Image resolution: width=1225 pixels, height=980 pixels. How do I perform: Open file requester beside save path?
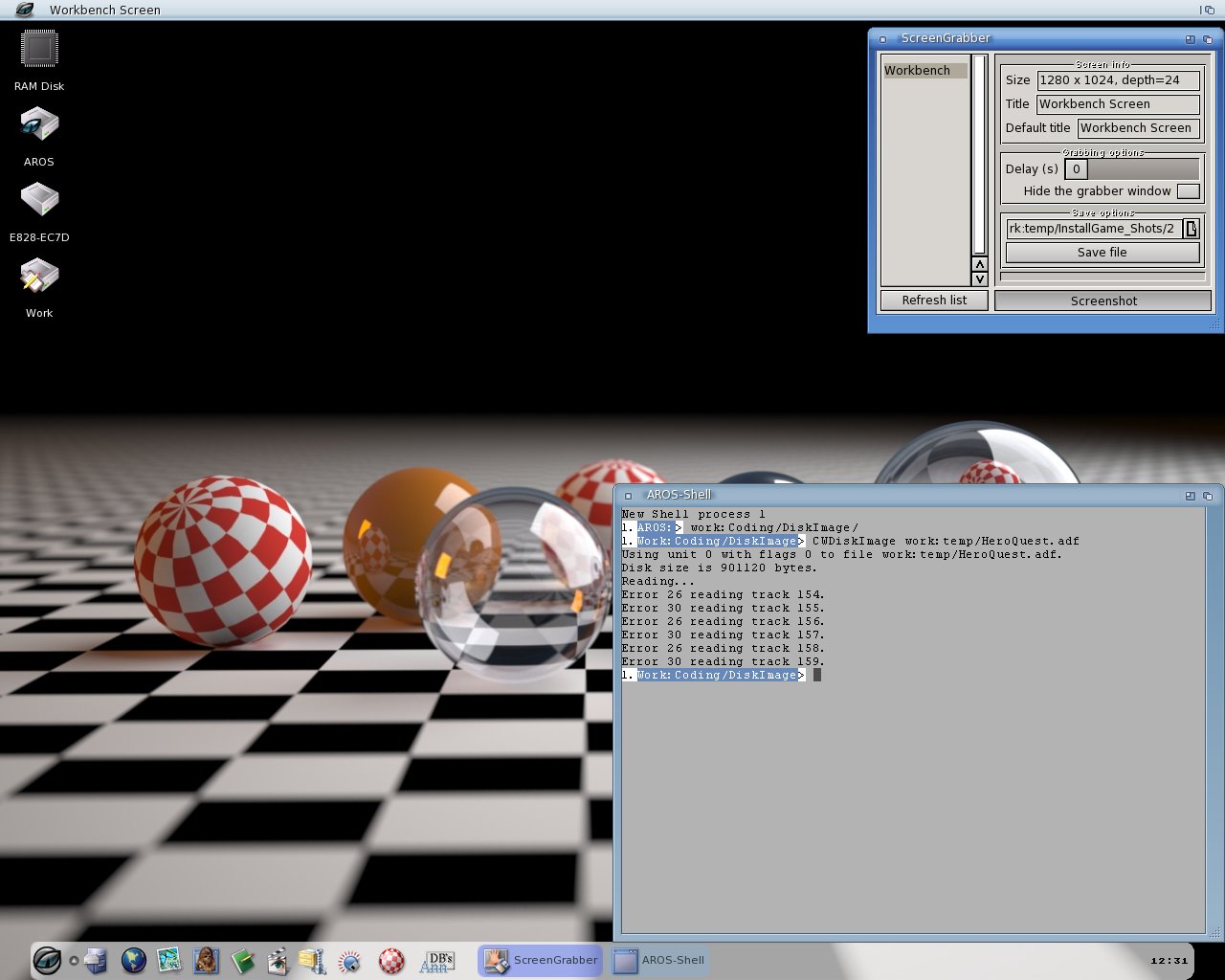(x=1191, y=229)
